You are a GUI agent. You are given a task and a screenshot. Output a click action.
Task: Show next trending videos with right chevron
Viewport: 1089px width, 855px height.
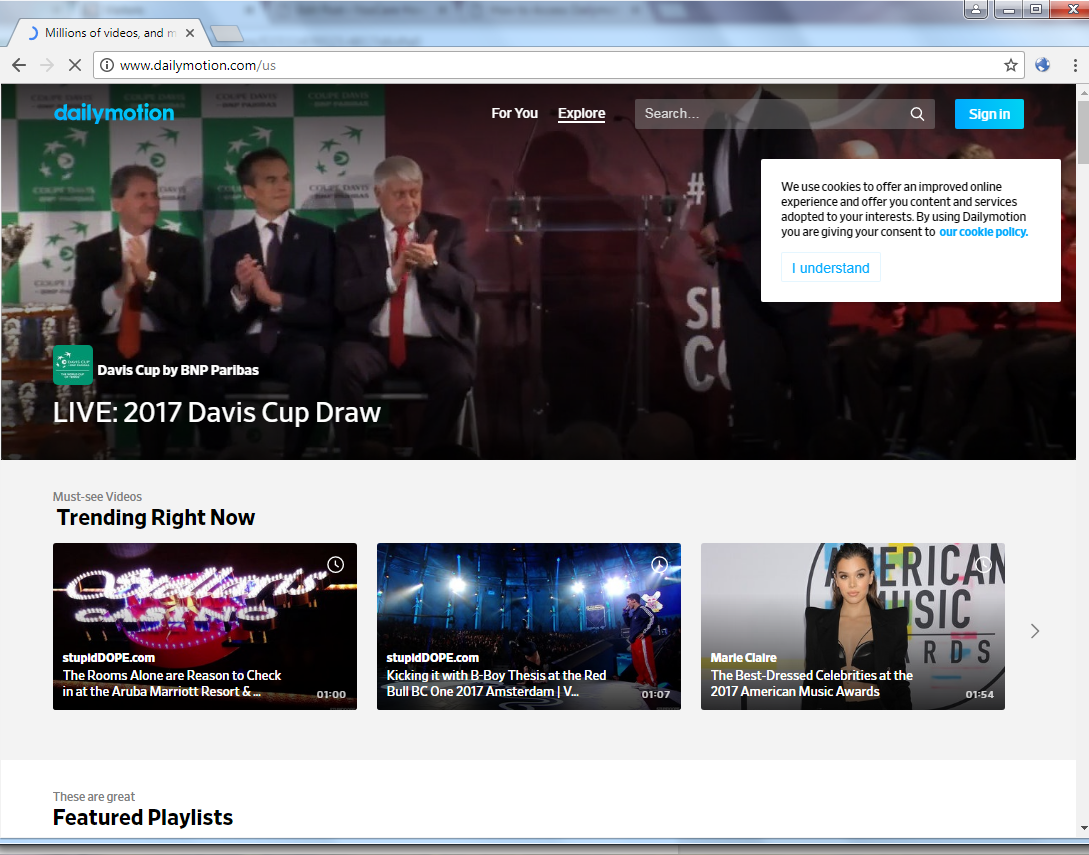point(1035,631)
